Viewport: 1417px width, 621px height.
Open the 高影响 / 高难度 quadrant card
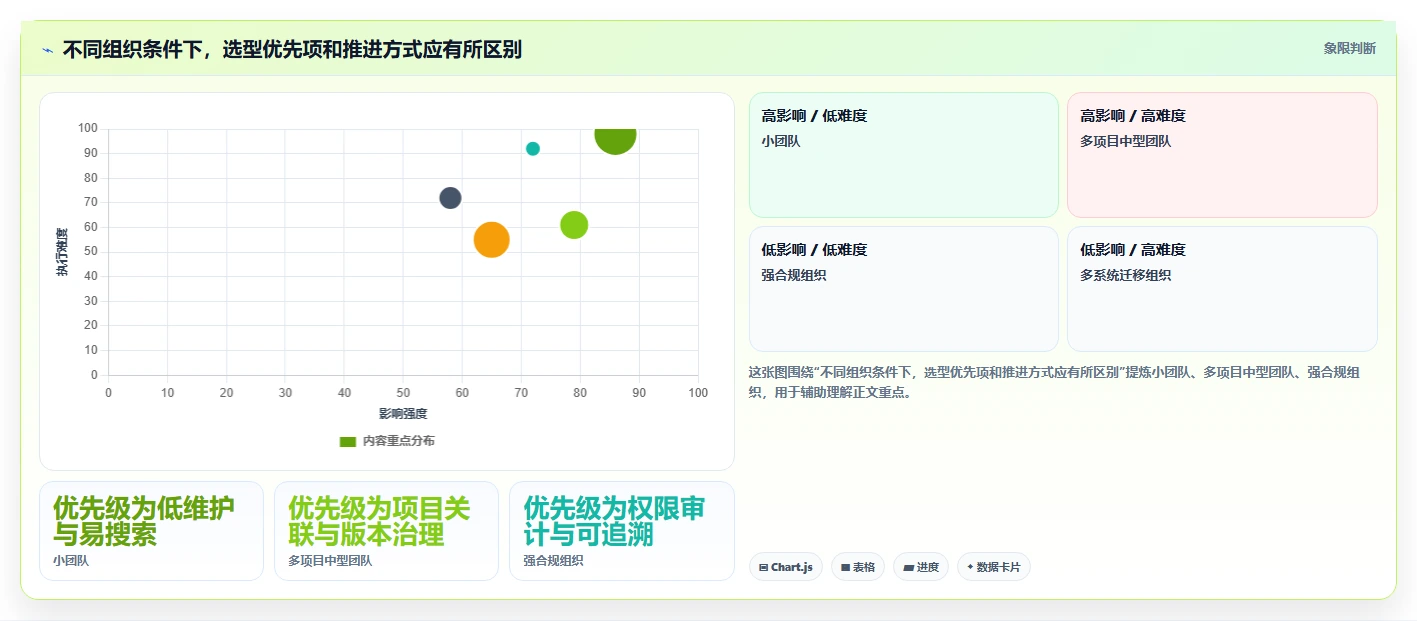pyautogui.click(x=1222, y=155)
